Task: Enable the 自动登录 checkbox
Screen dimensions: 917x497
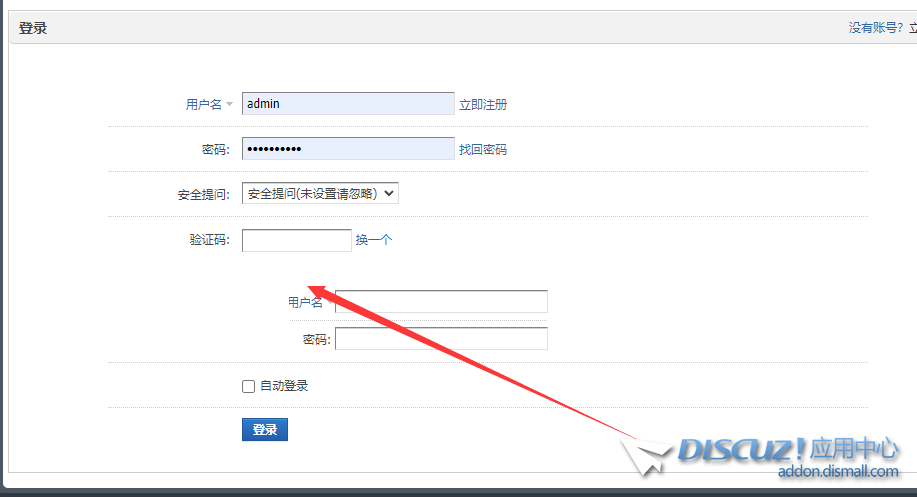Action: coord(249,386)
